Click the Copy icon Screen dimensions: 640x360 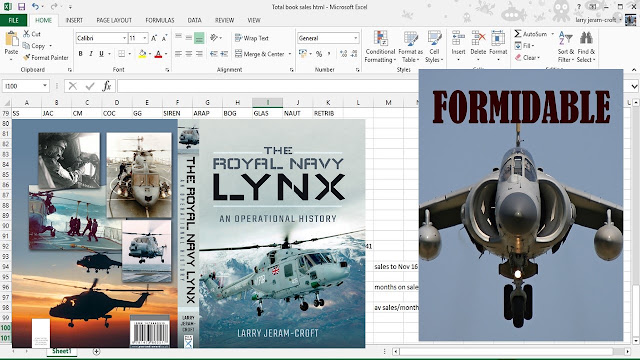coord(27,46)
